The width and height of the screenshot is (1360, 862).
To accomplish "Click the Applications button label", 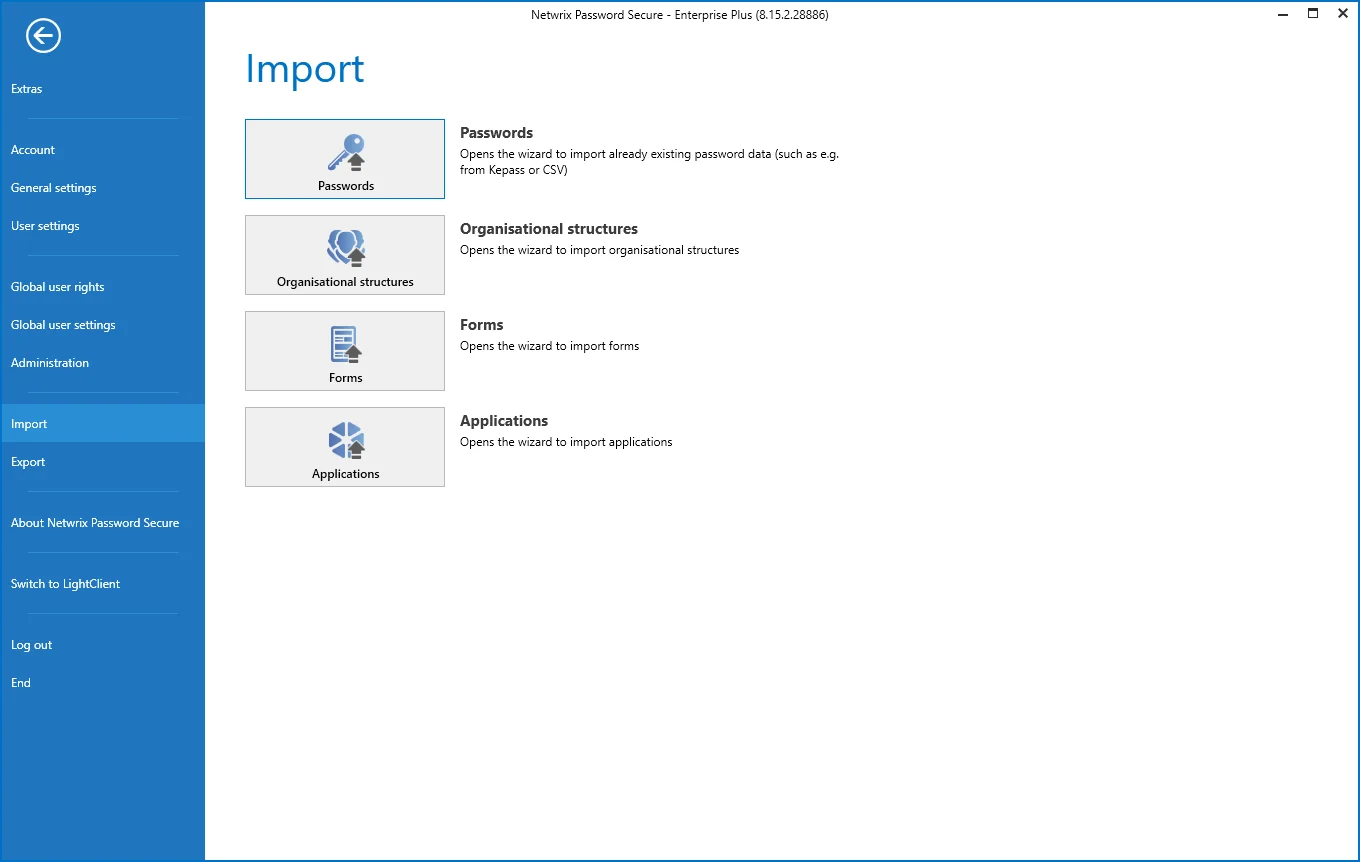I will coord(346,474).
